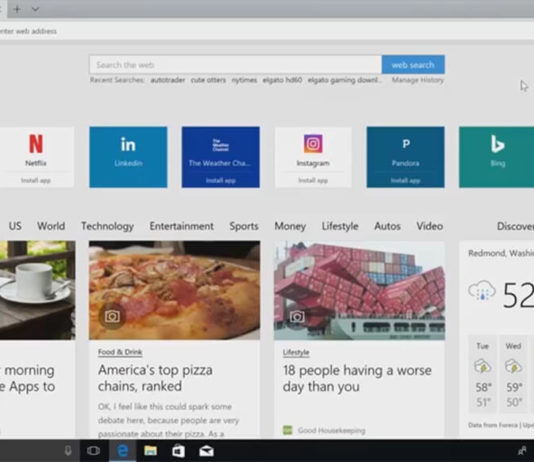Open Lifestyle category link above 18 people headline
The image size is (534, 462).
click(296, 352)
